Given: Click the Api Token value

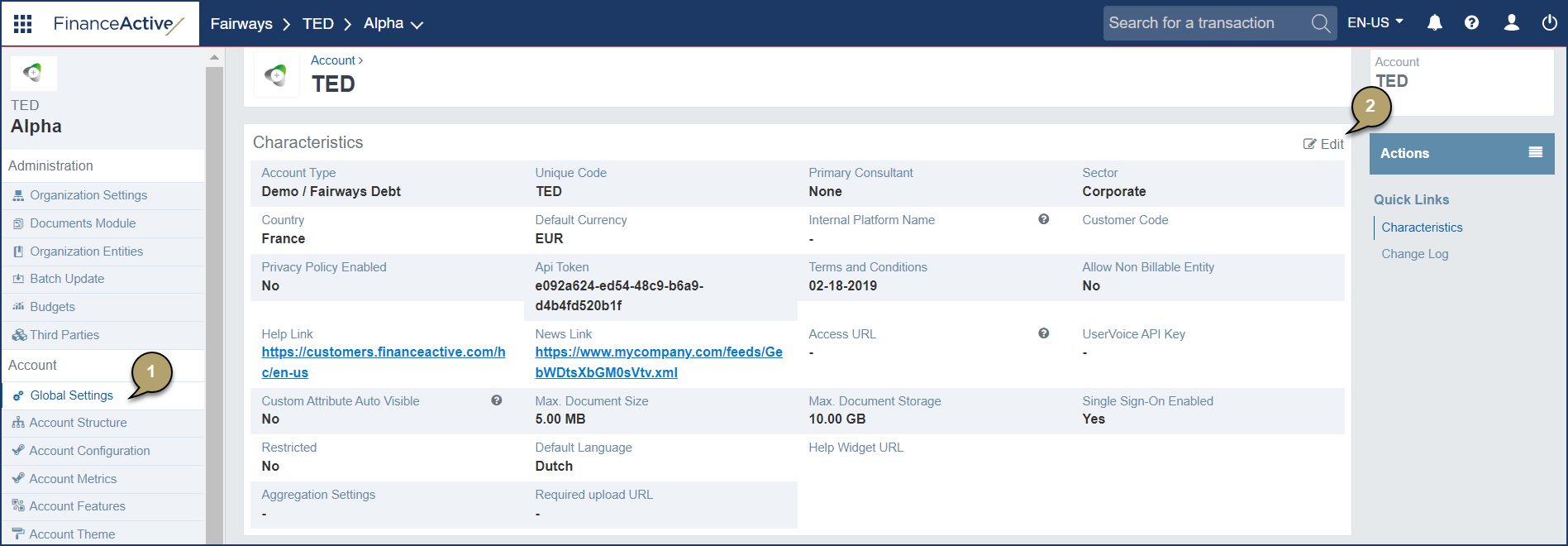Looking at the screenshot, I should [619, 295].
